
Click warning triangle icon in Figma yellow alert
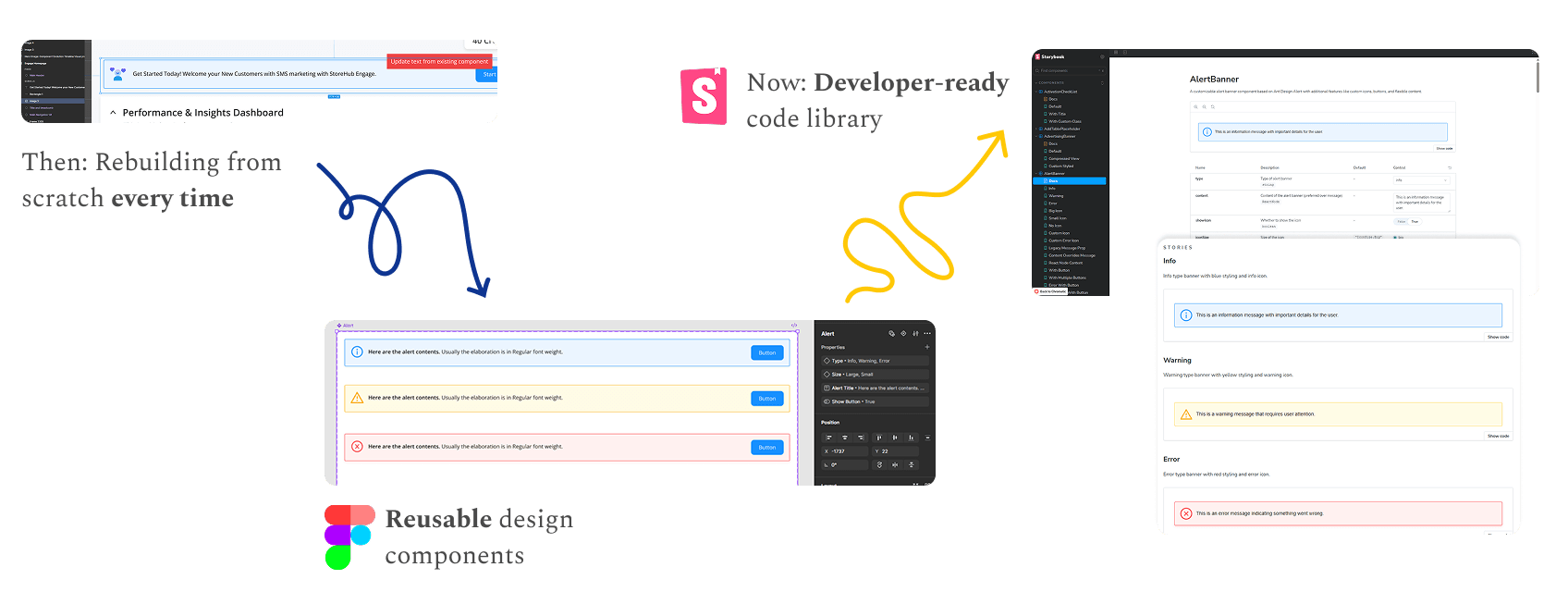357,398
